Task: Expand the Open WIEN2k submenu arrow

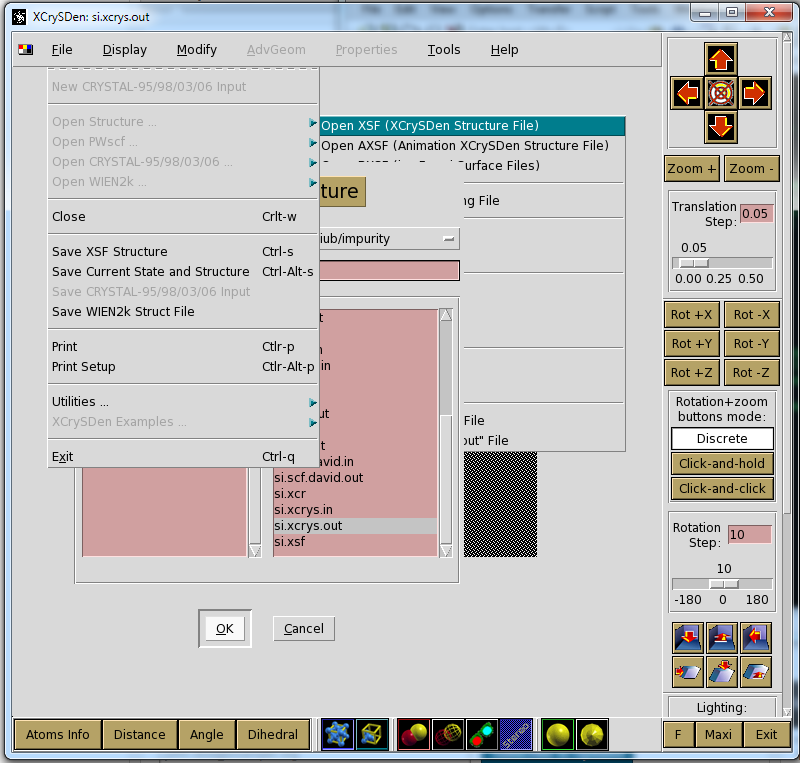Action: (312, 182)
